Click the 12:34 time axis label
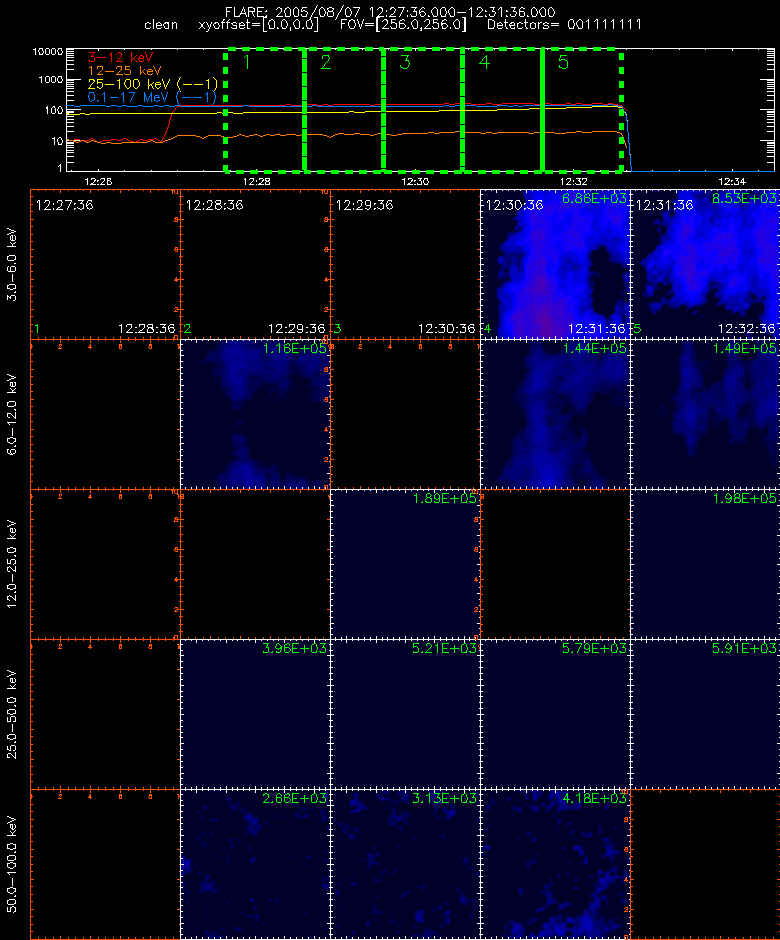 point(731,181)
